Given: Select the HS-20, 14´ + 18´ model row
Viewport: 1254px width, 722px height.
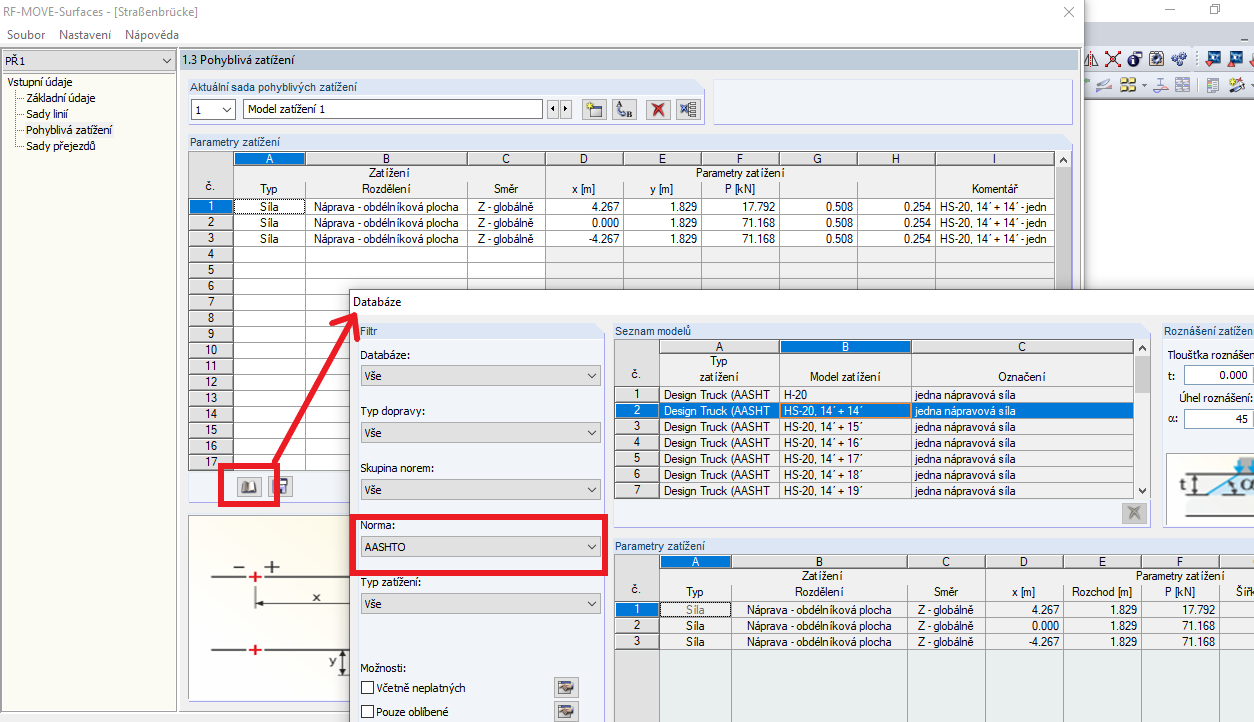Looking at the screenshot, I should pos(874,474).
